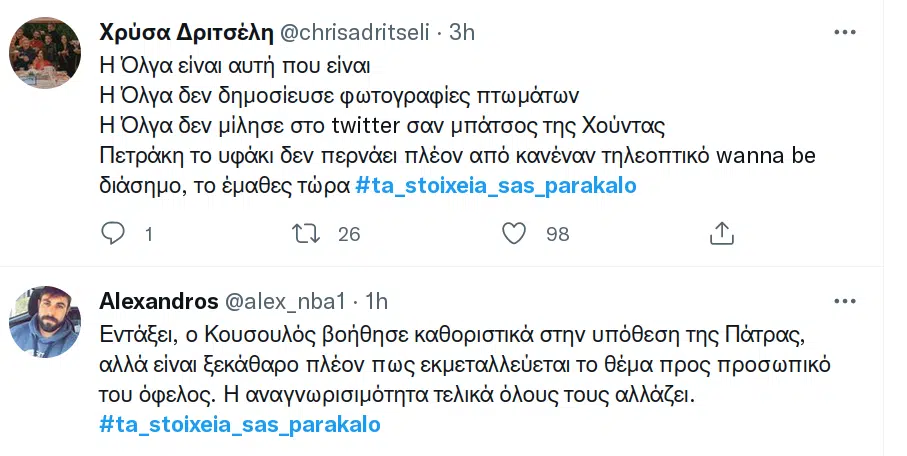Image resolution: width=907 pixels, height=456 pixels.
Task: Retweet the tweet with 26 retweets
Action: [306, 233]
